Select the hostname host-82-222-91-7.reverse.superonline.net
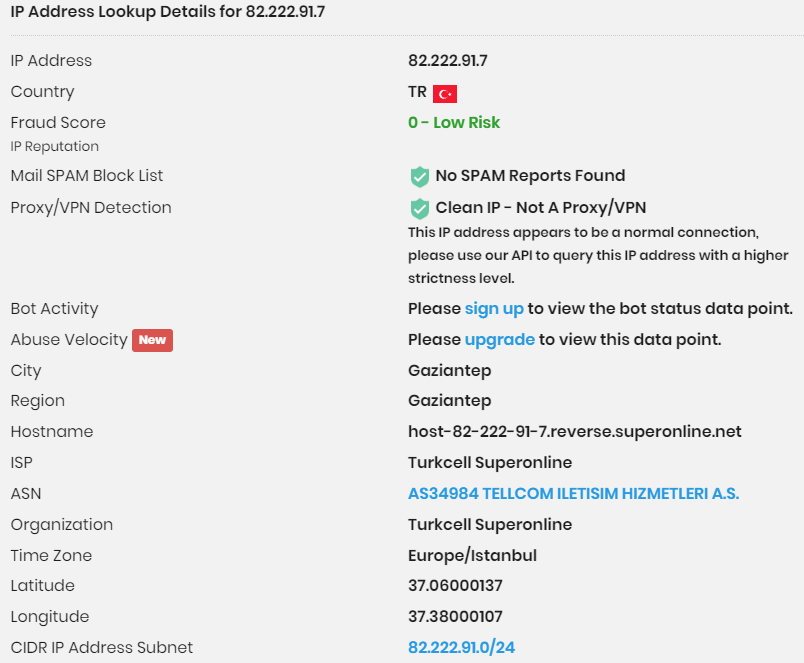Viewport: 804px width, 663px height. (574, 432)
